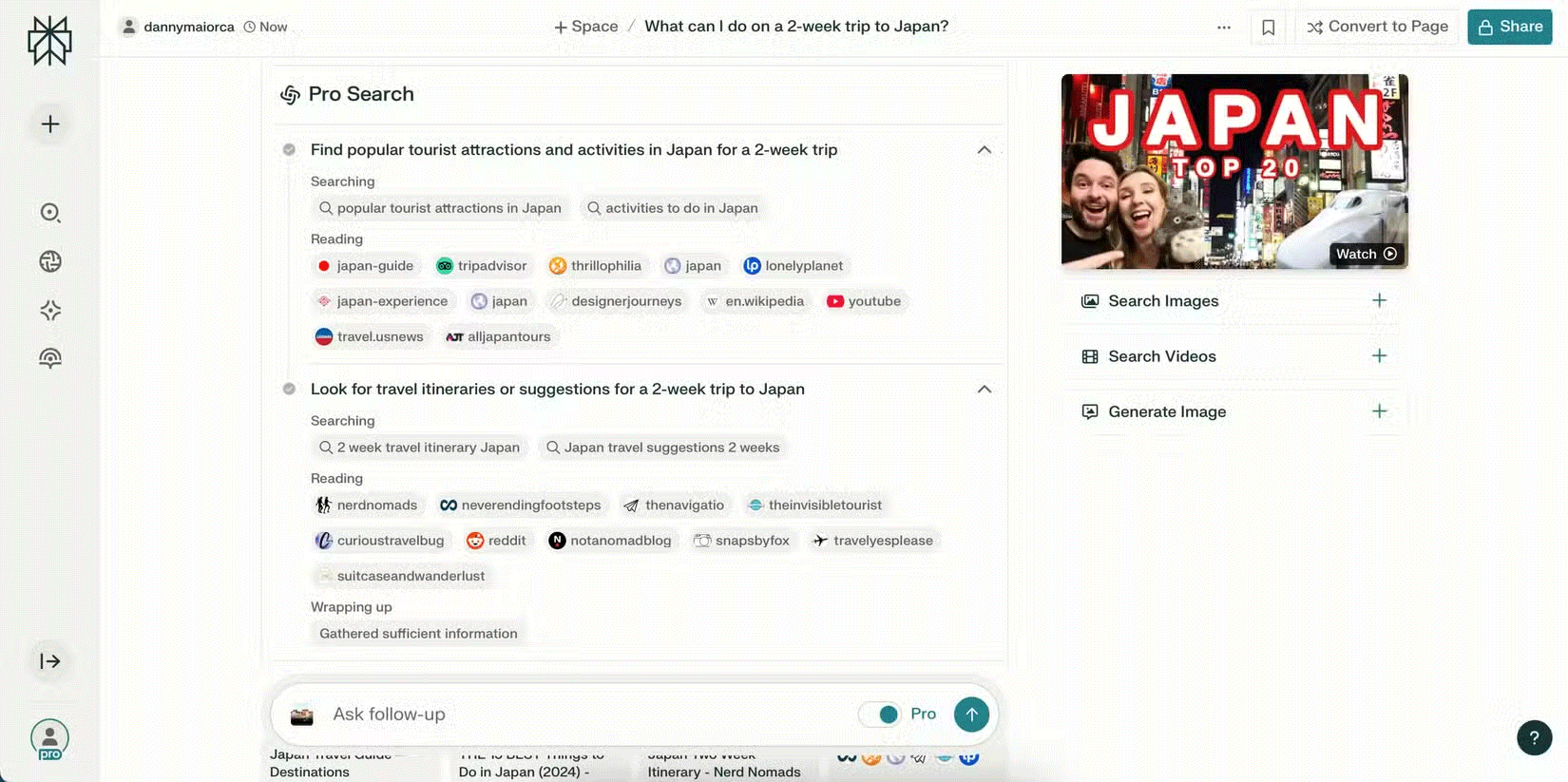The height and width of the screenshot is (782, 1568).
Task: Click the Pro Search heading
Action: pyautogui.click(x=361, y=94)
